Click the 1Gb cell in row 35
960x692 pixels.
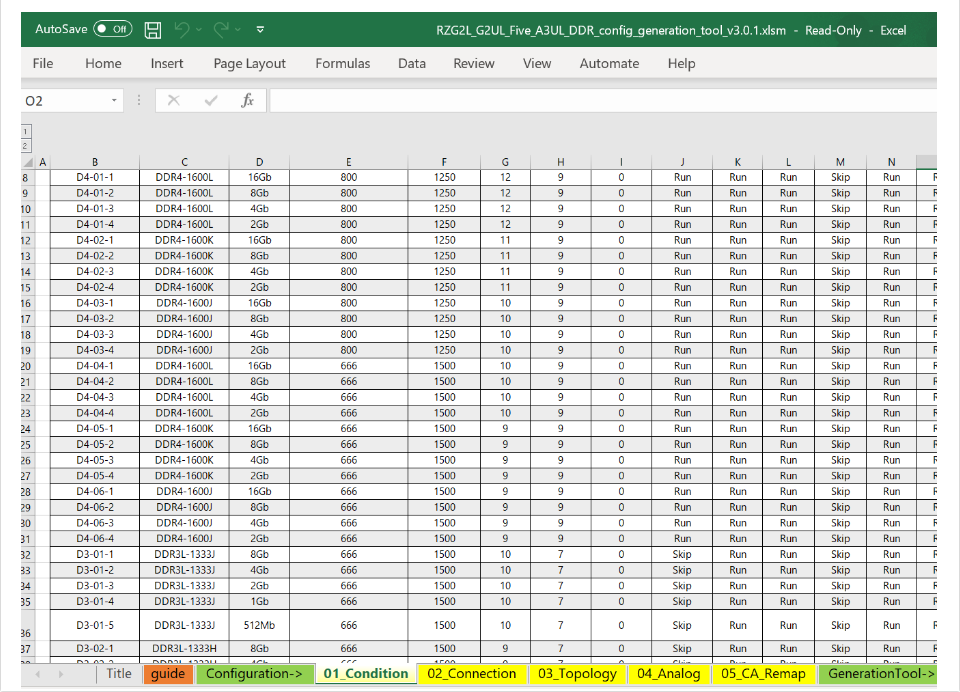click(260, 601)
